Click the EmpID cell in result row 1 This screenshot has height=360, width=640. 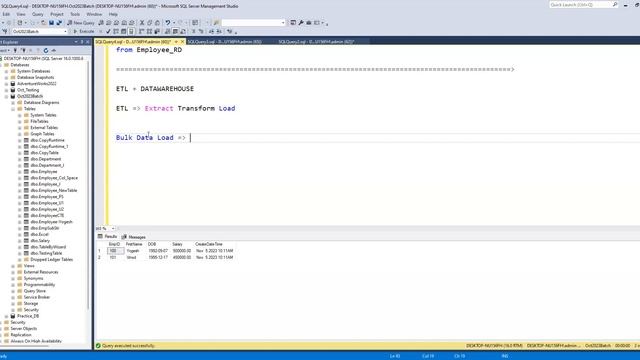[116, 251]
